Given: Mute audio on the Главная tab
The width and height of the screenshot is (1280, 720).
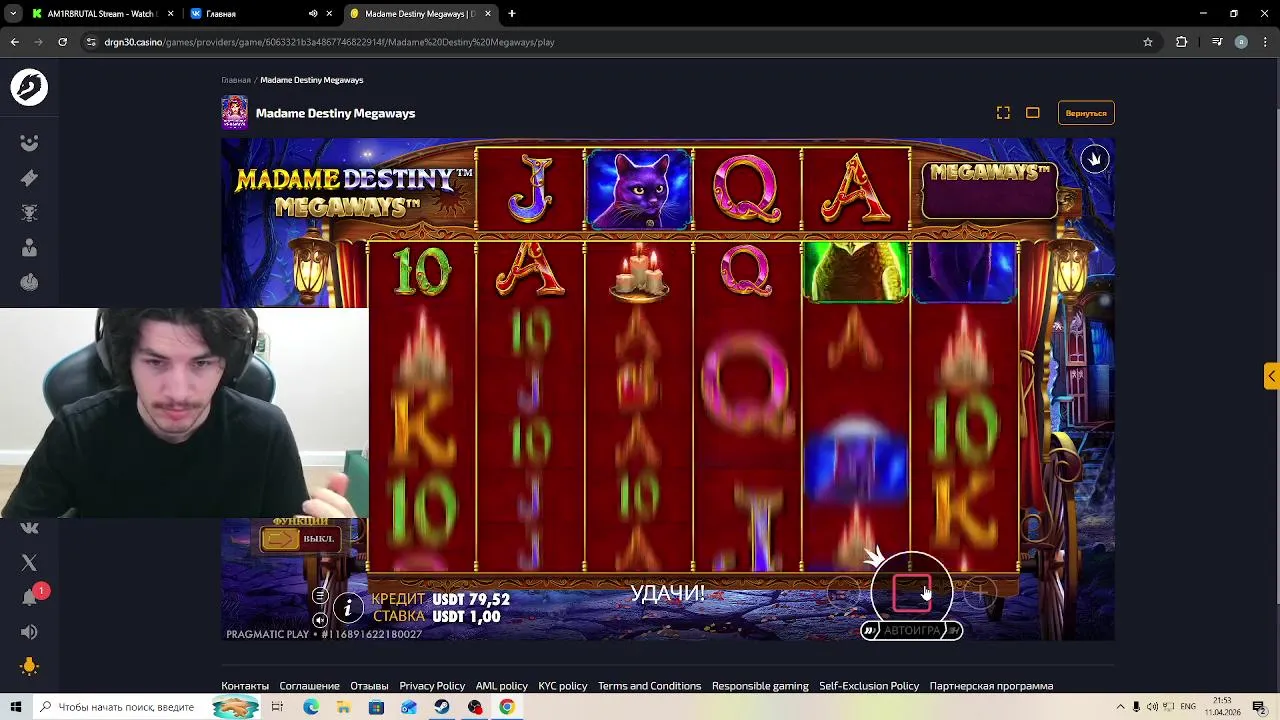Looking at the screenshot, I should click(x=313, y=14).
